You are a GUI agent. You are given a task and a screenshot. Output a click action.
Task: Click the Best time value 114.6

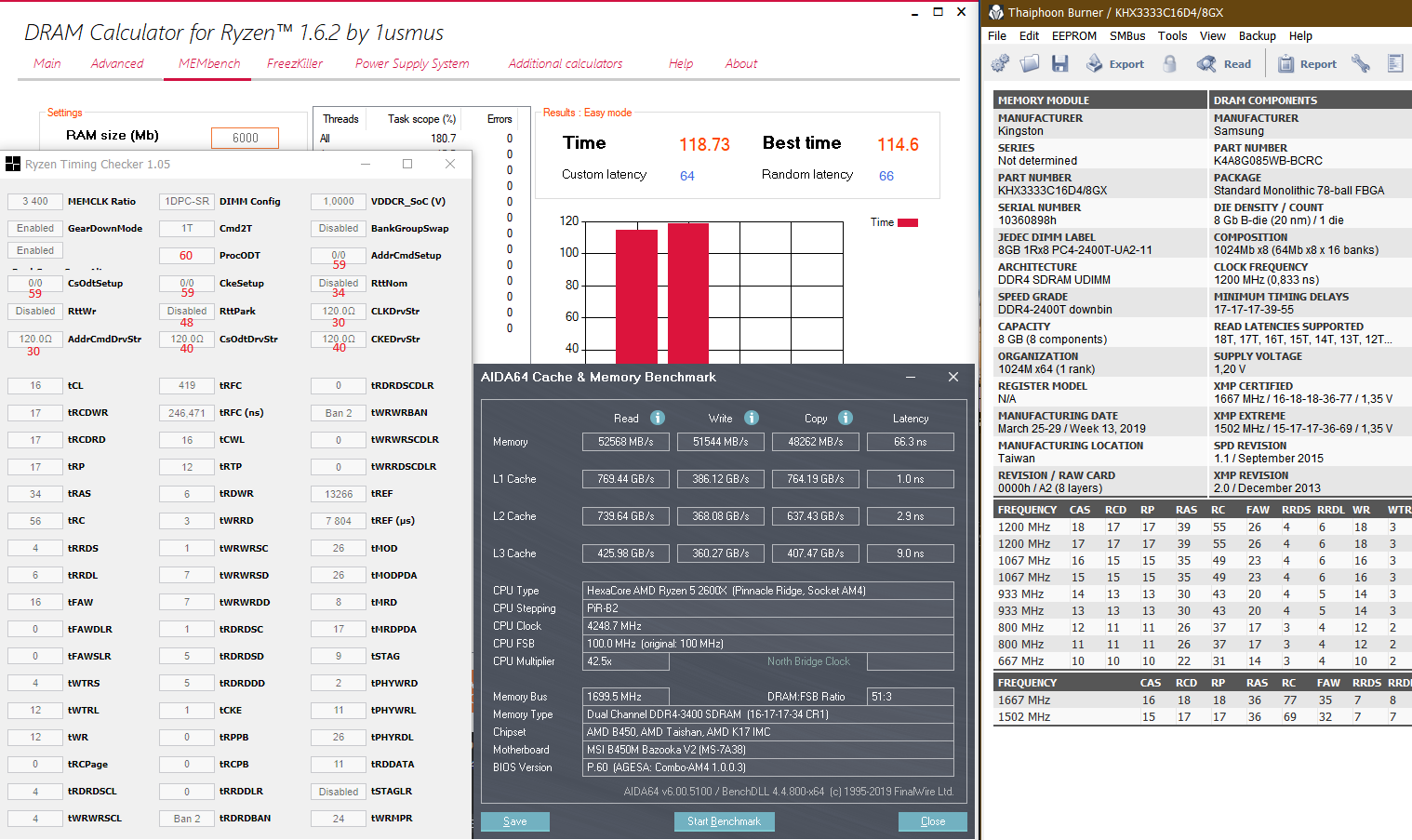pyautogui.click(x=898, y=144)
